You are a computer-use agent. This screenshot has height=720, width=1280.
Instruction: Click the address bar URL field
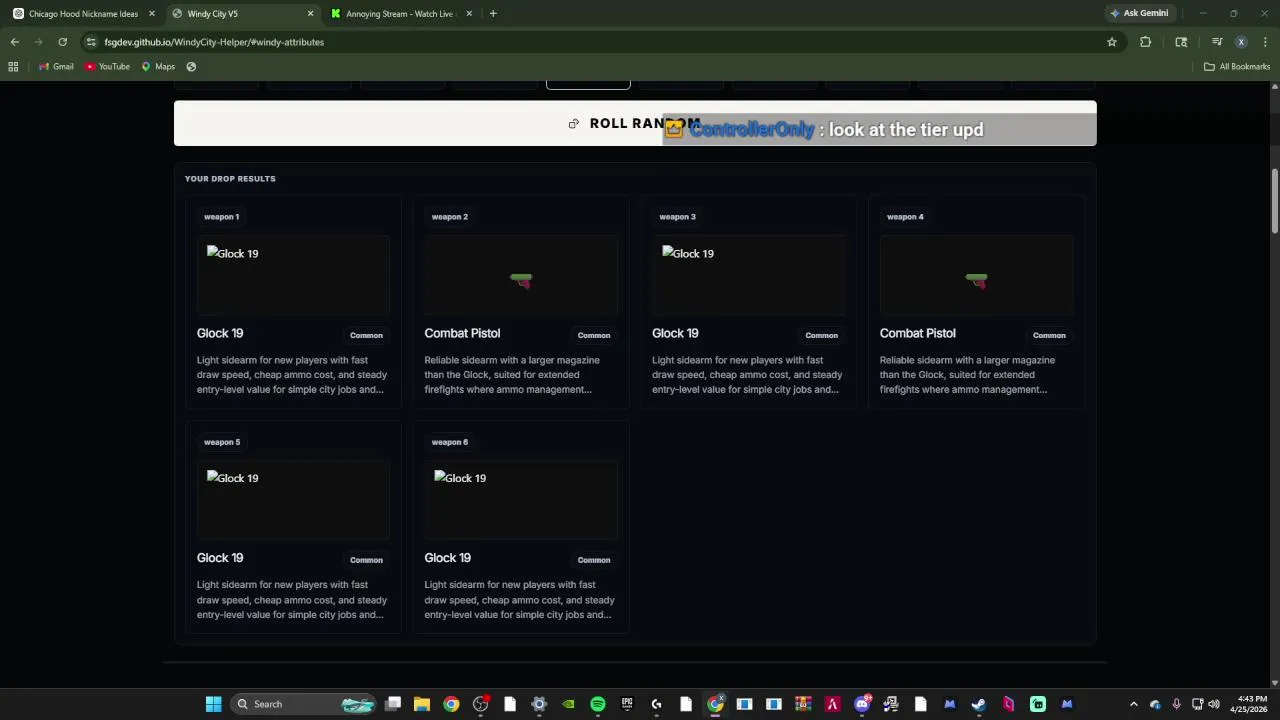600,42
